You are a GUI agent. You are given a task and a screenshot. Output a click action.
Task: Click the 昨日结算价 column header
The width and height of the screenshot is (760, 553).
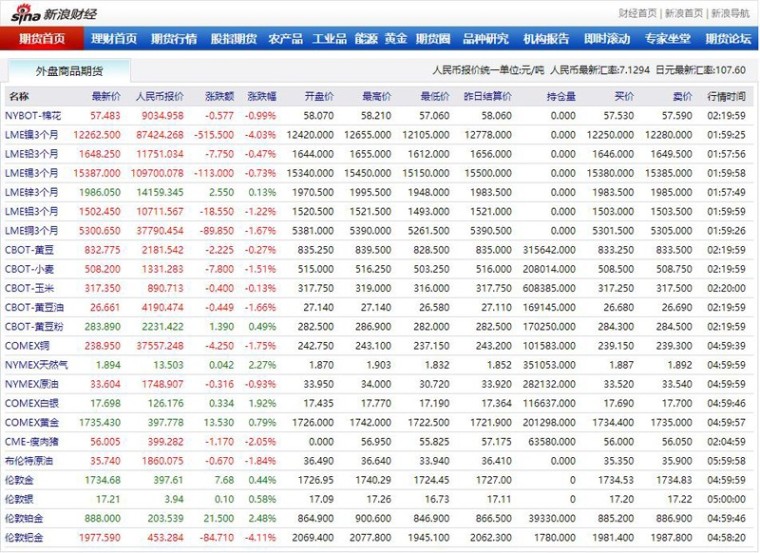tap(488, 96)
